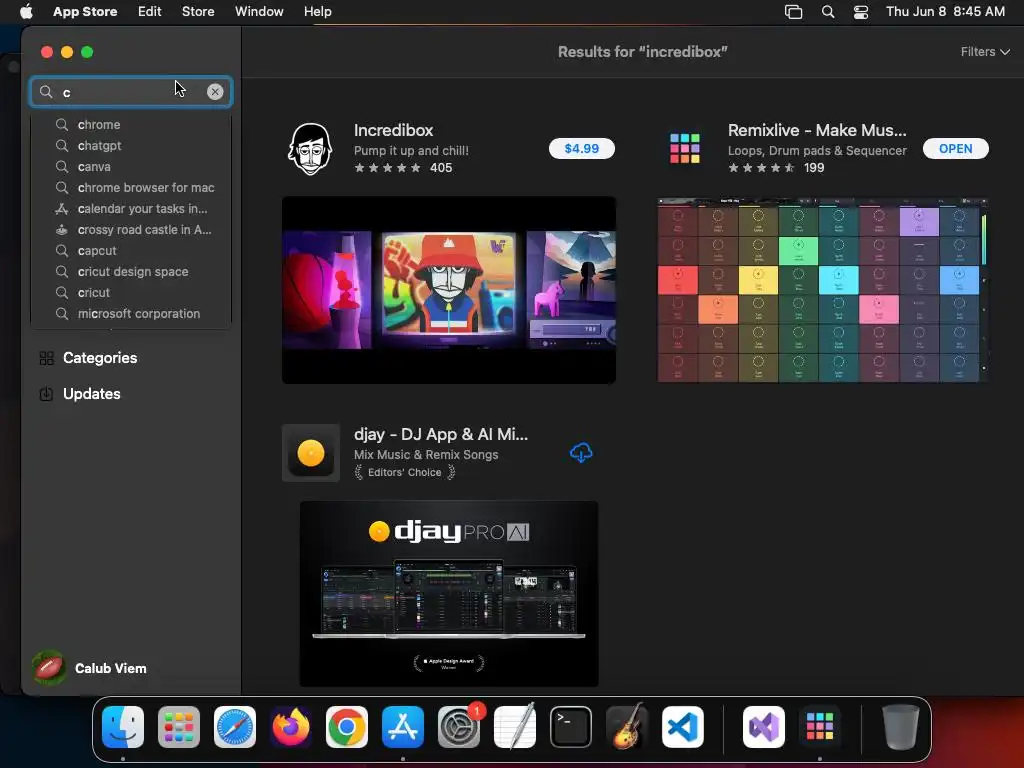This screenshot has width=1024, height=768.
Task: Click the Incredibox app icon
Action: 310,149
